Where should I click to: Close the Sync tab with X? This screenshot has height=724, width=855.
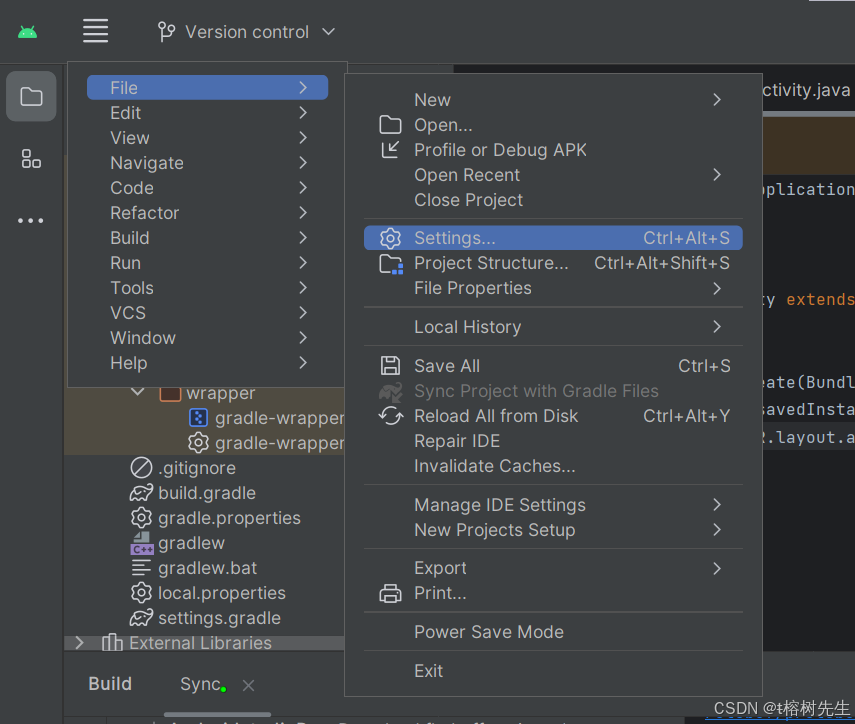[x=249, y=685]
